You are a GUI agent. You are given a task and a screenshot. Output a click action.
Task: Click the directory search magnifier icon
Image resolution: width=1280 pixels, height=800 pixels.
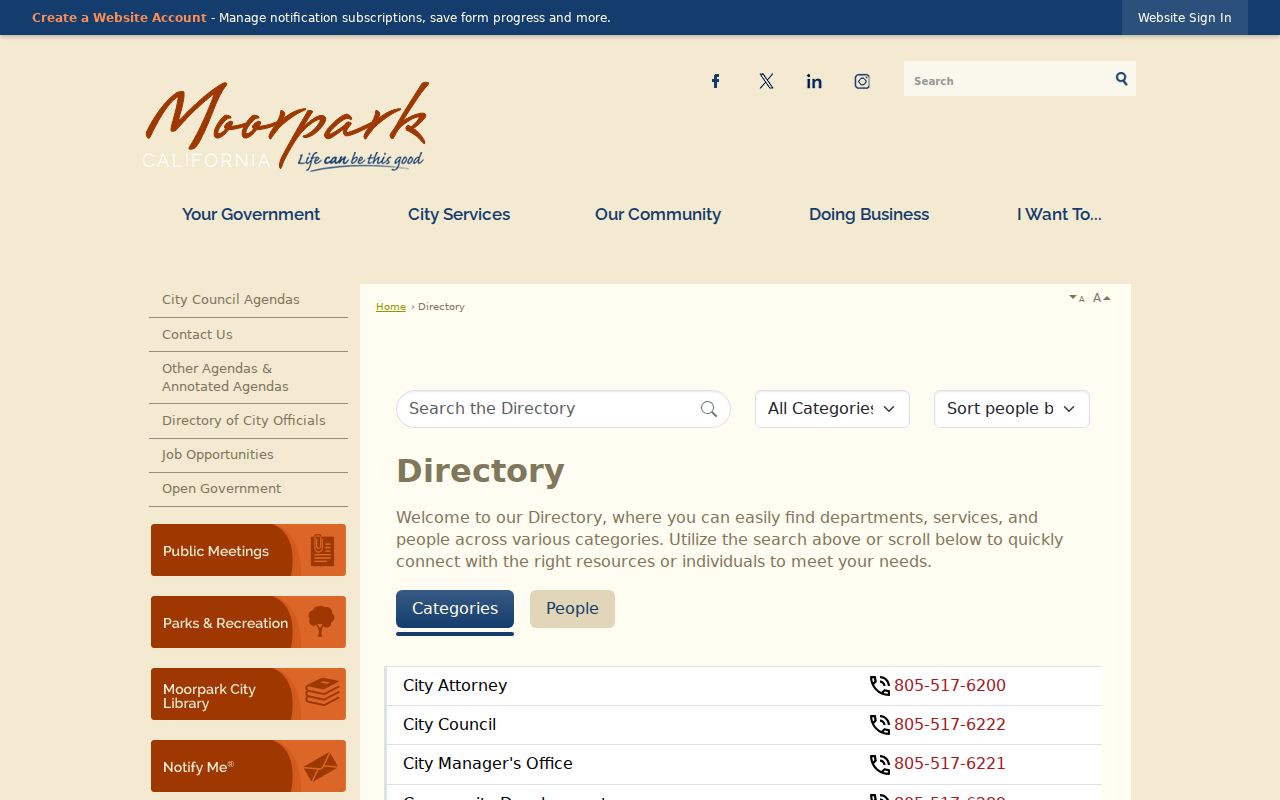pyautogui.click(x=709, y=409)
